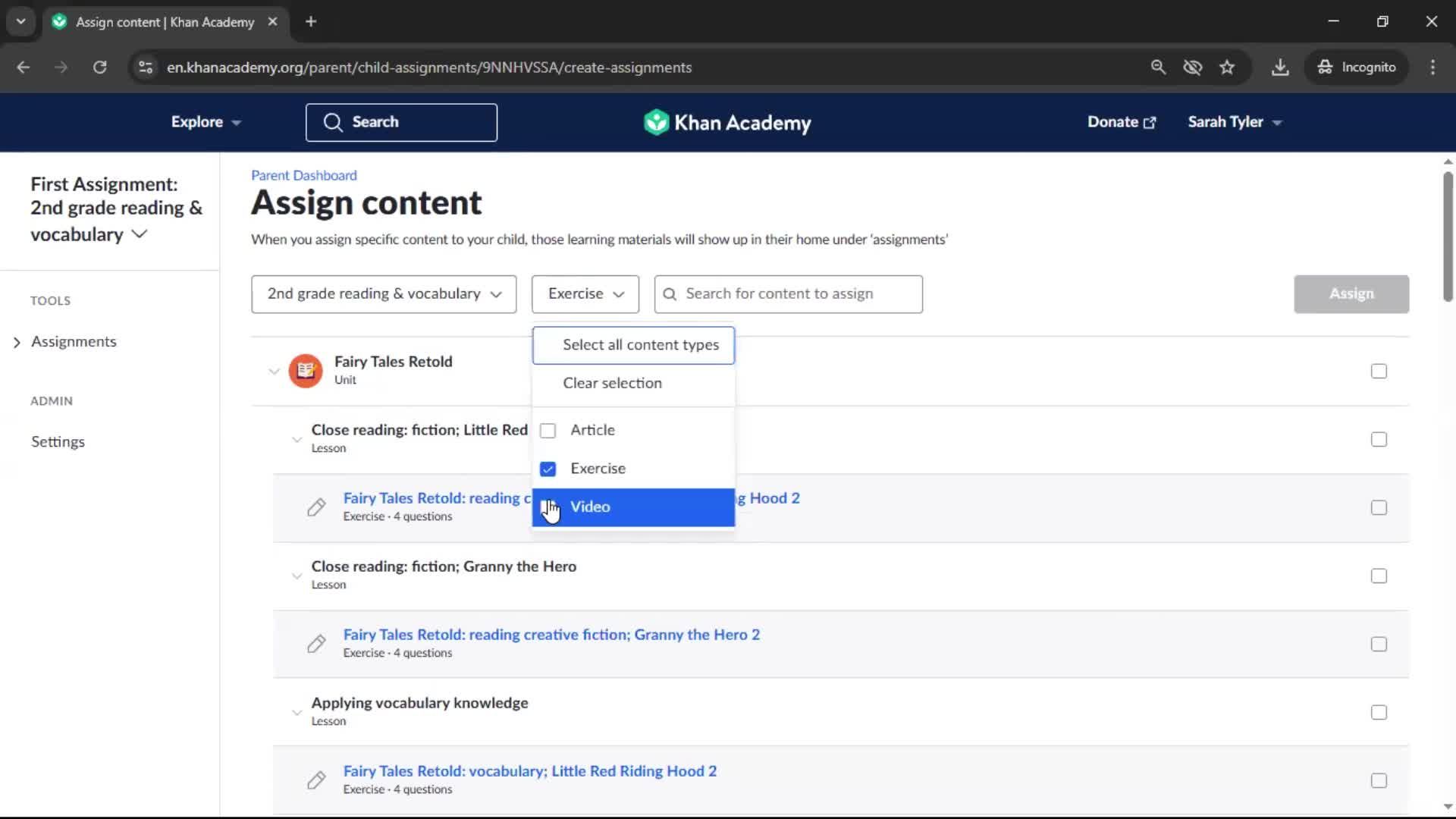Click the Applying vocabulary knowledge lesson title
1456x819 pixels.
[419, 703]
